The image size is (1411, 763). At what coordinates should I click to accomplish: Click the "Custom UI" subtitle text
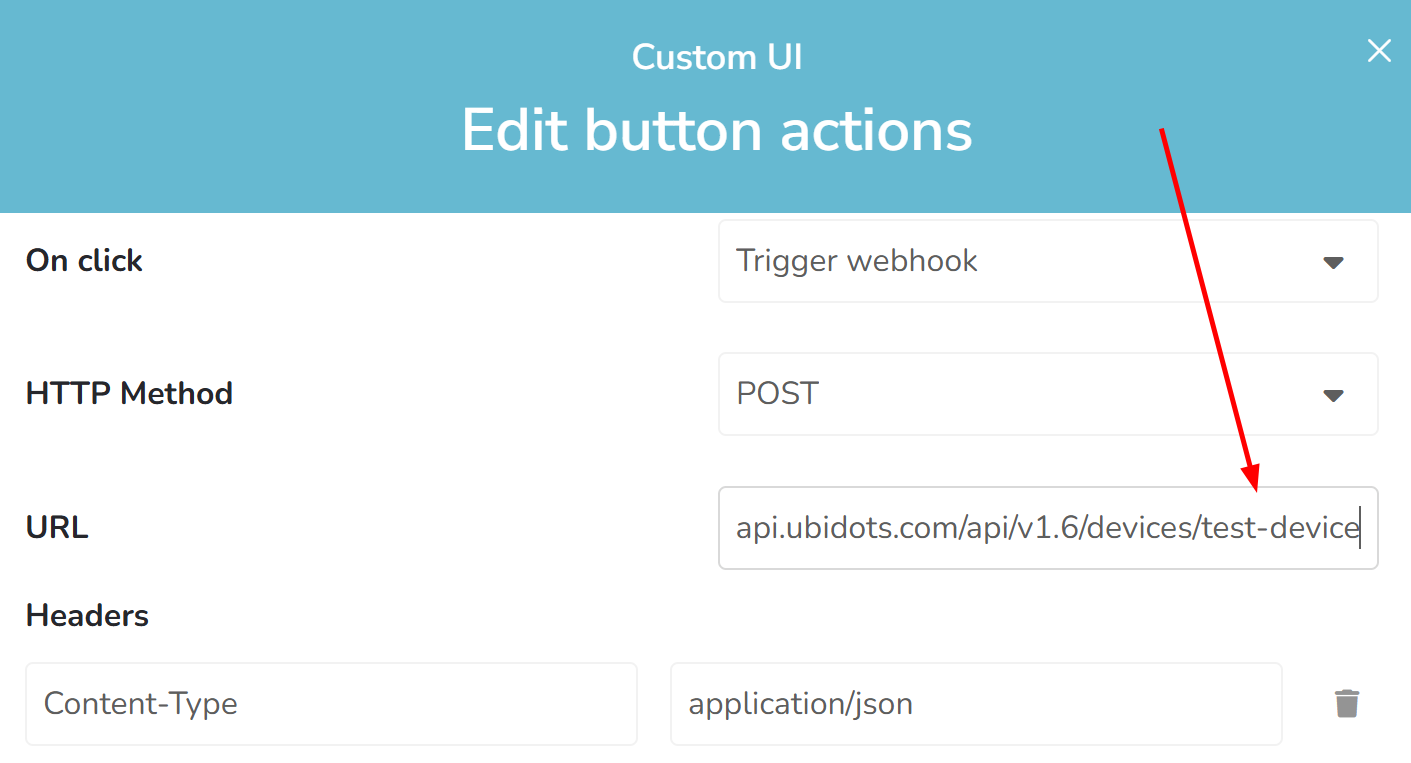[x=716, y=57]
